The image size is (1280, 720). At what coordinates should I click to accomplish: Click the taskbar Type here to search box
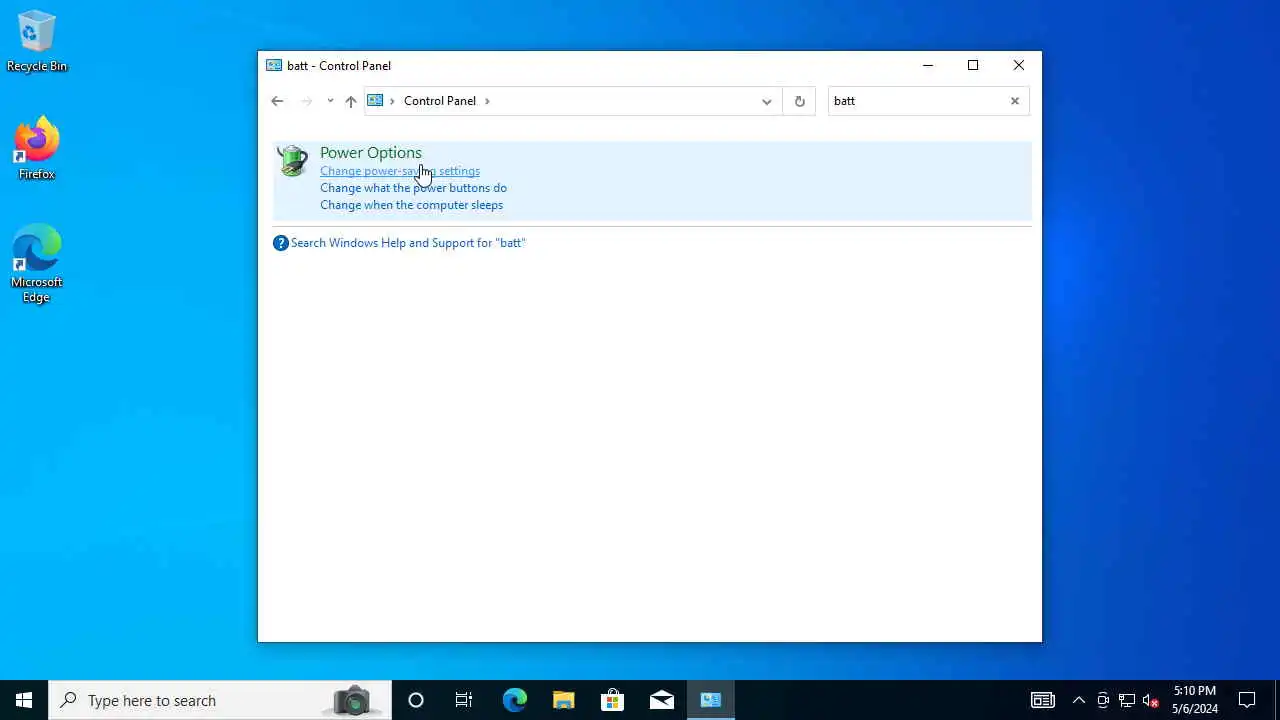[x=220, y=700]
